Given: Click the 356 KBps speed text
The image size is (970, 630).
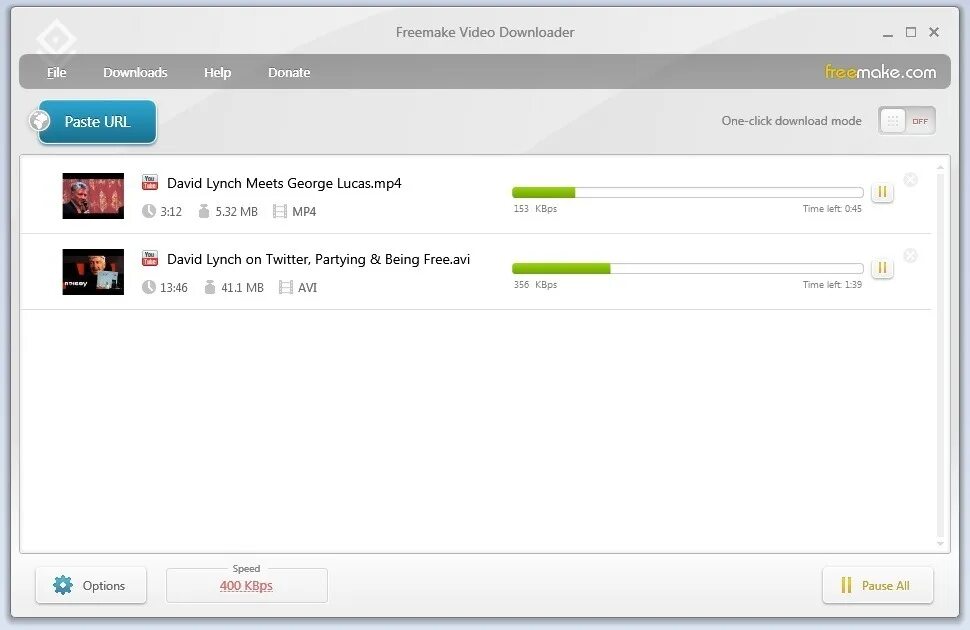Looking at the screenshot, I should click(535, 285).
